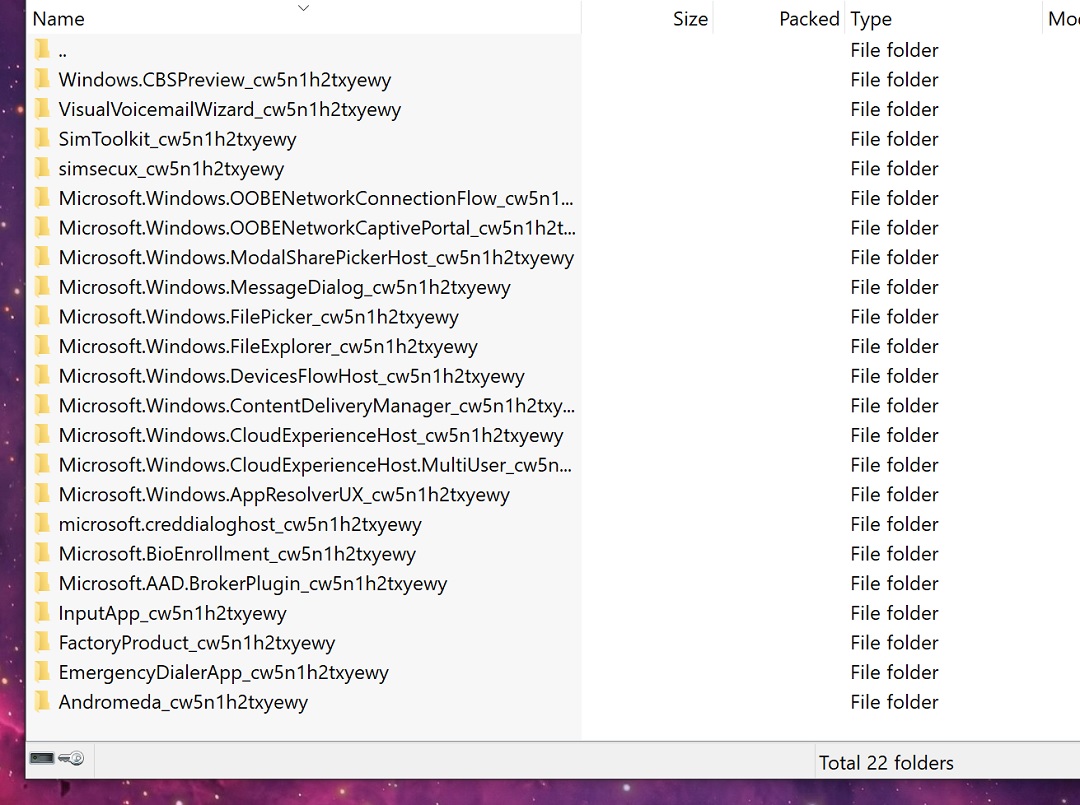The height and width of the screenshot is (805, 1080).
Task: Click 'File folder' type in InputApp row
Action: pos(894,613)
